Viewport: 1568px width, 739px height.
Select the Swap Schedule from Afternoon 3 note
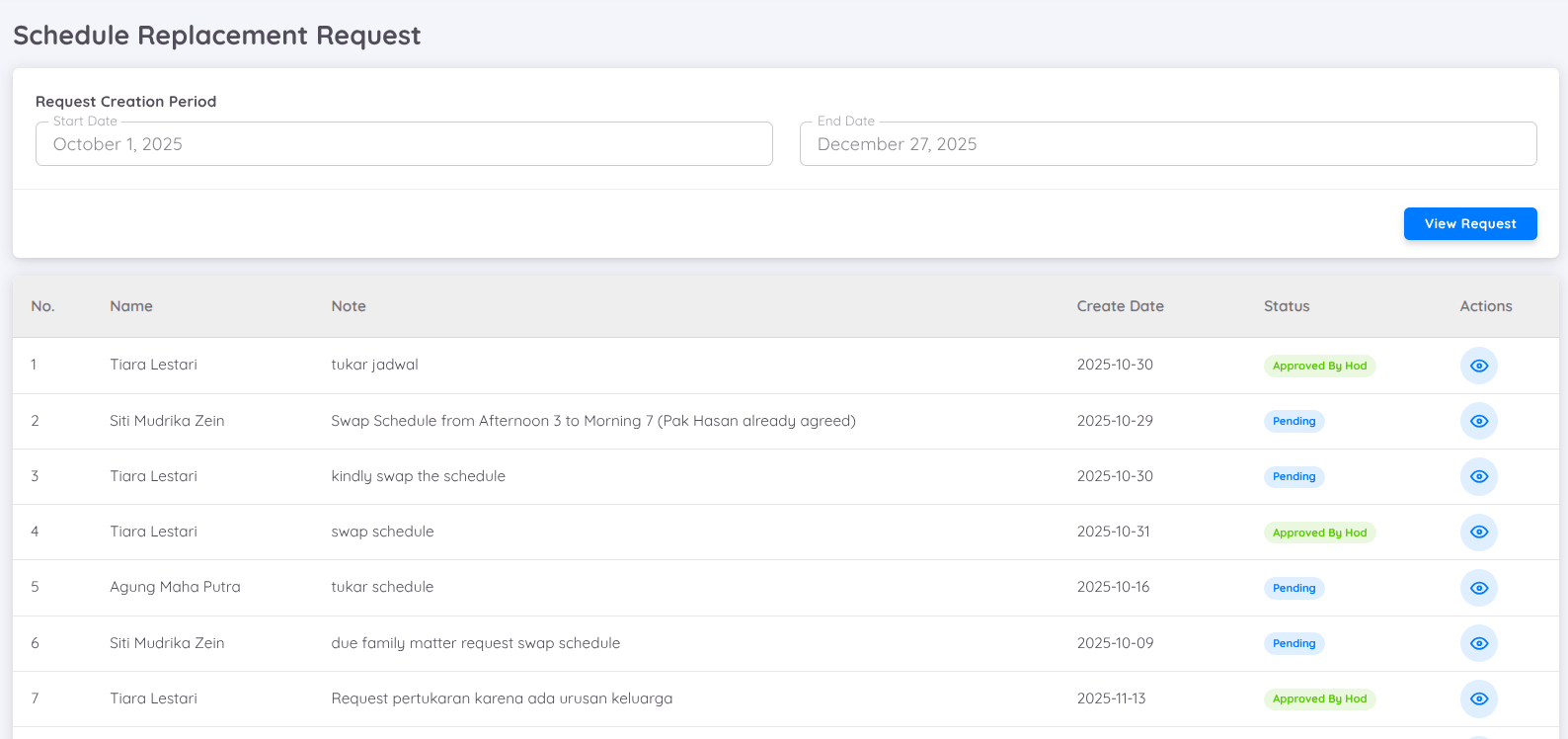click(x=592, y=421)
